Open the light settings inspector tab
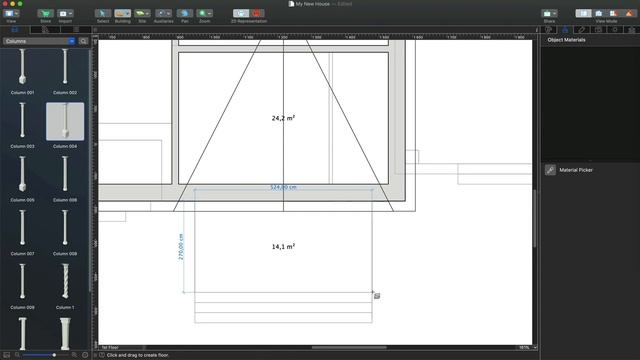The height and width of the screenshot is (360, 640). coord(615,29)
